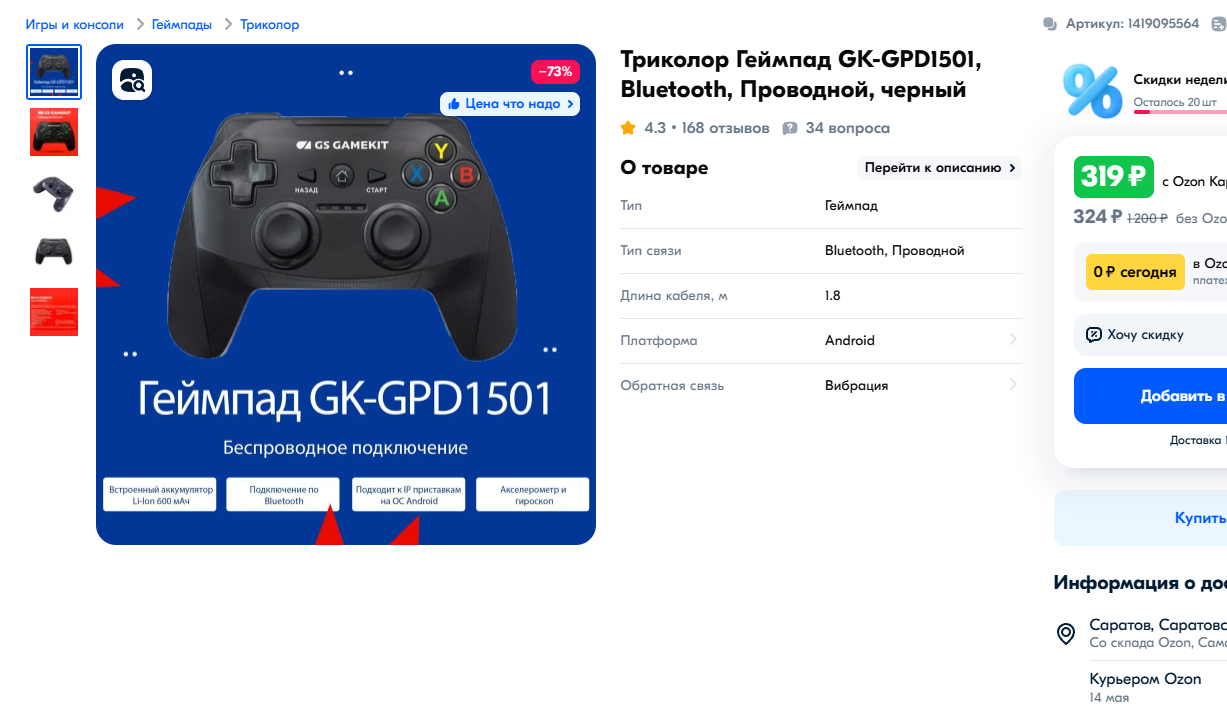Click the article number copy icon
This screenshot has width=1227, height=711.
[1050, 24]
